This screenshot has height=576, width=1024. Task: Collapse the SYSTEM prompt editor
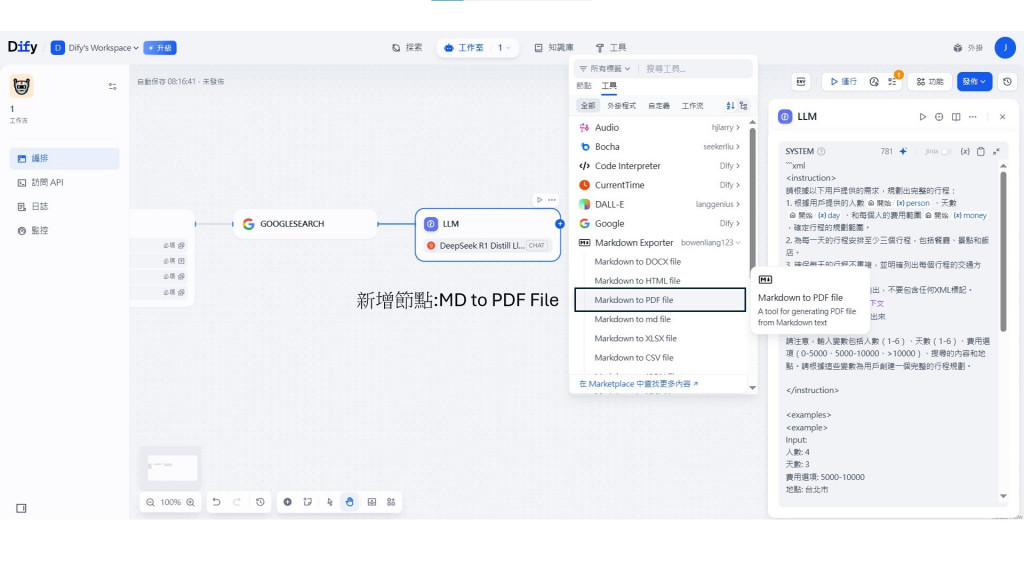997,152
